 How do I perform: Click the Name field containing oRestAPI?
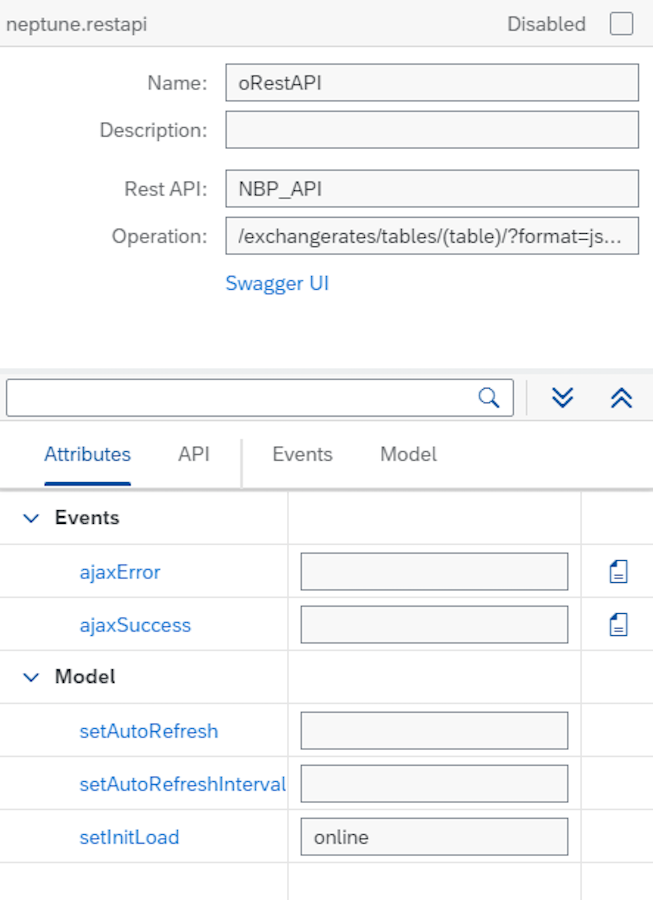click(x=432, y=83)
